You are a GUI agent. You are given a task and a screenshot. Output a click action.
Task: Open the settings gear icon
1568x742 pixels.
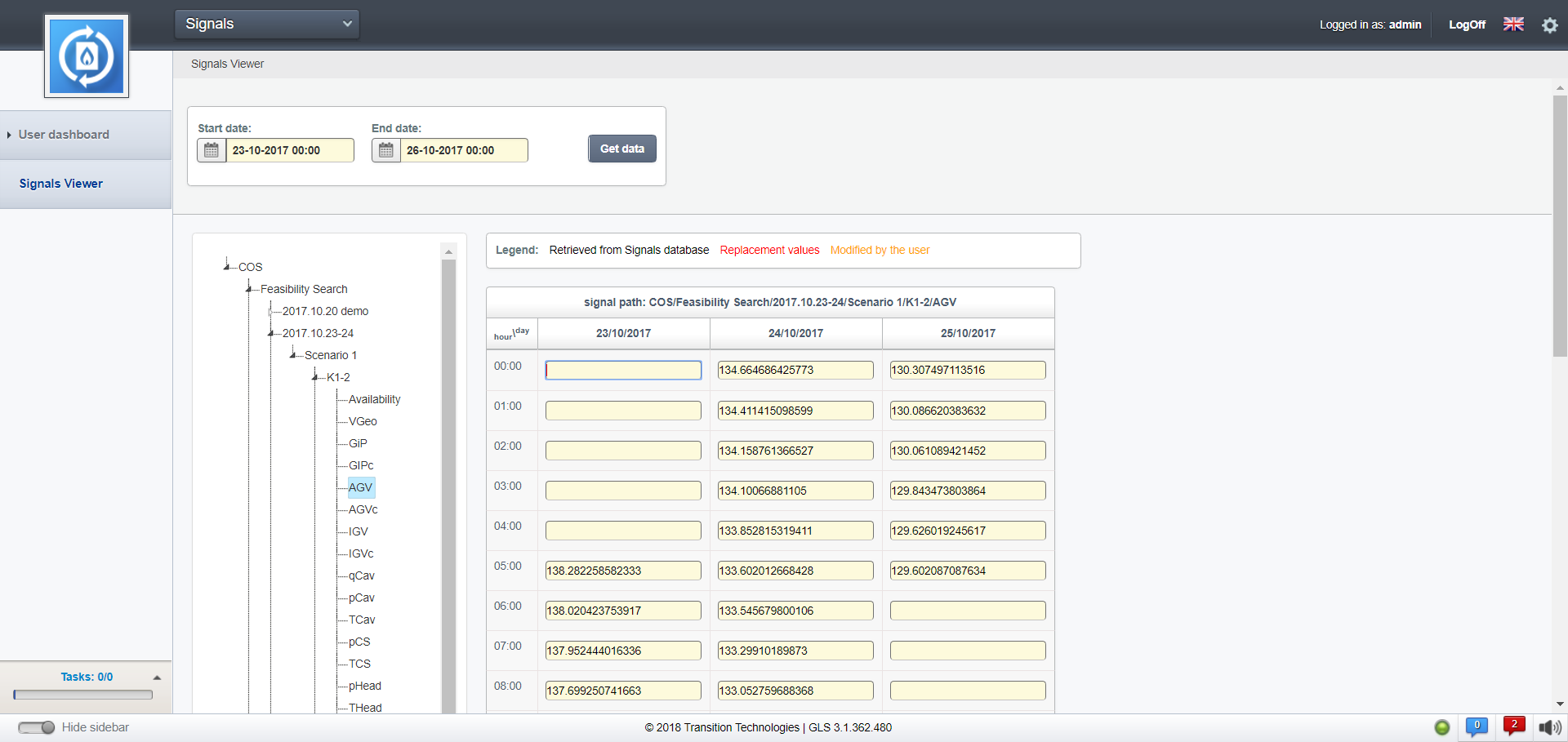(1549, 25)
